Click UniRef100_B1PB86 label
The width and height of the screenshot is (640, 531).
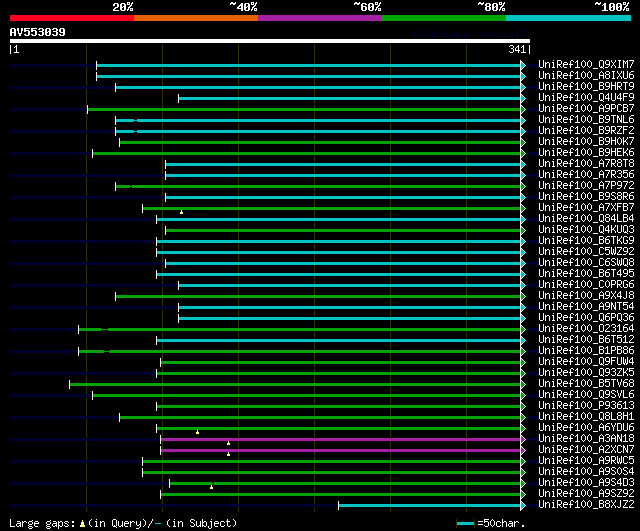[x=586, y=351]
